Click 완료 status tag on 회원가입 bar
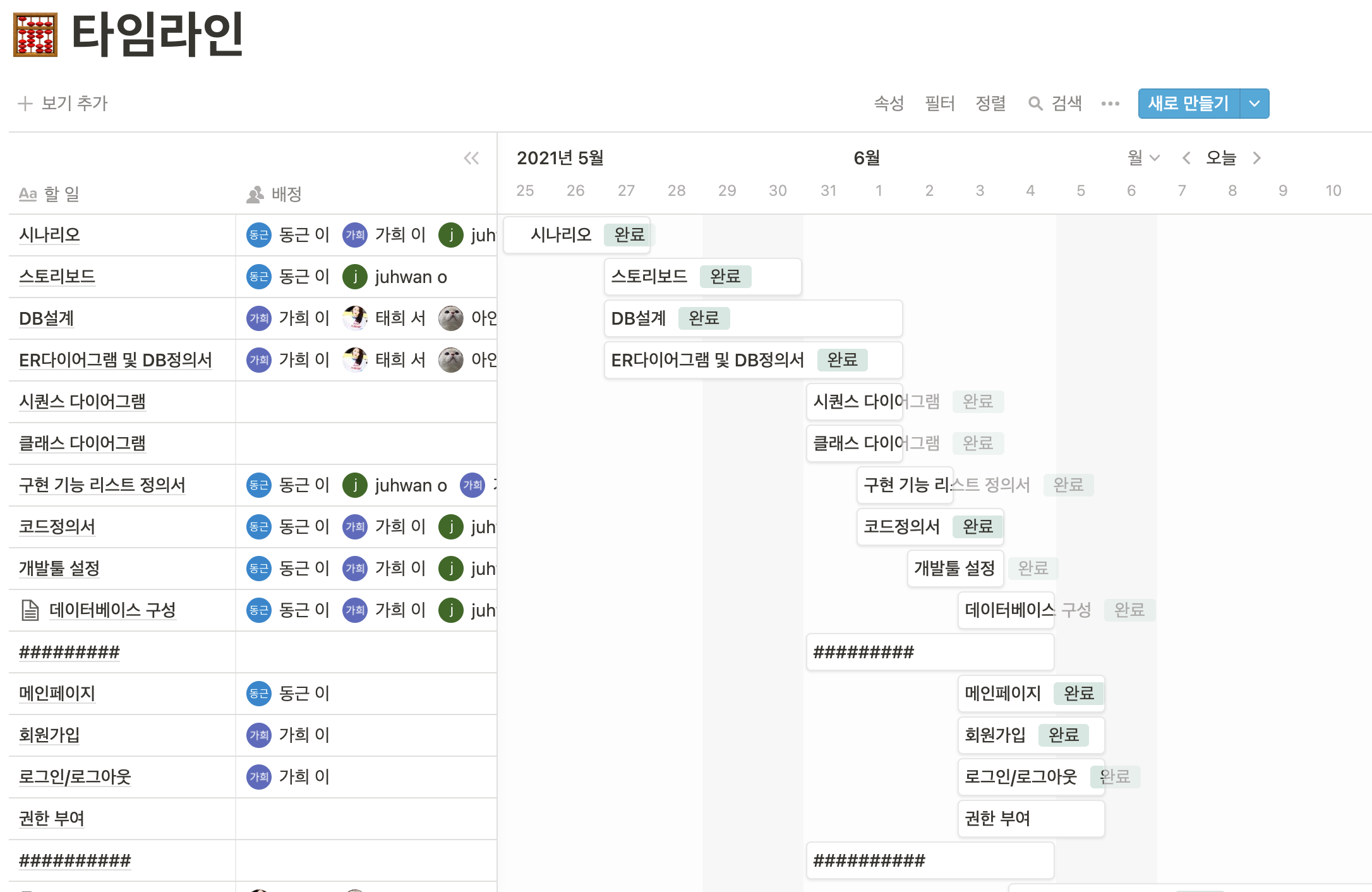This screenshot has width=1372, height=892. (x=1064, y=735)
